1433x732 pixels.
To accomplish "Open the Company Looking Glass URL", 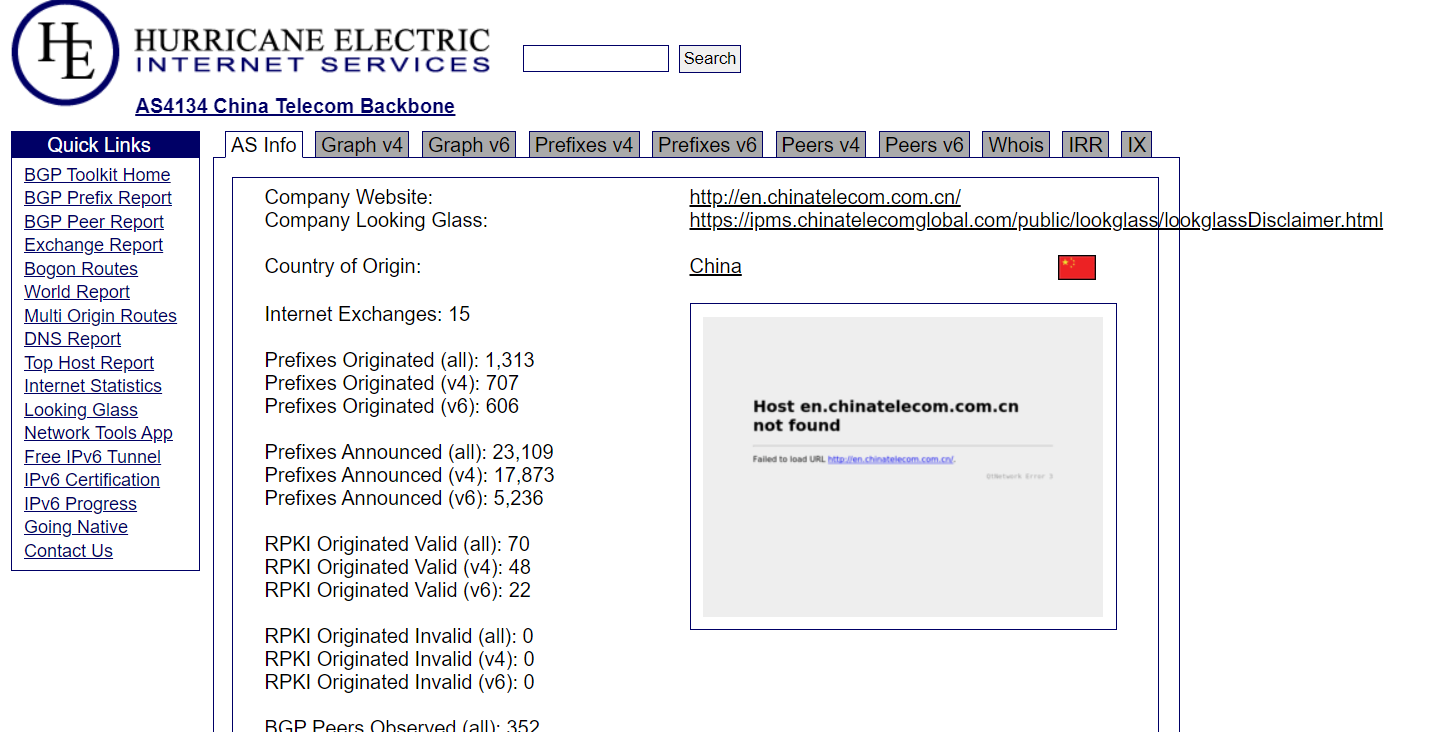I will [x=1035, y=220].
